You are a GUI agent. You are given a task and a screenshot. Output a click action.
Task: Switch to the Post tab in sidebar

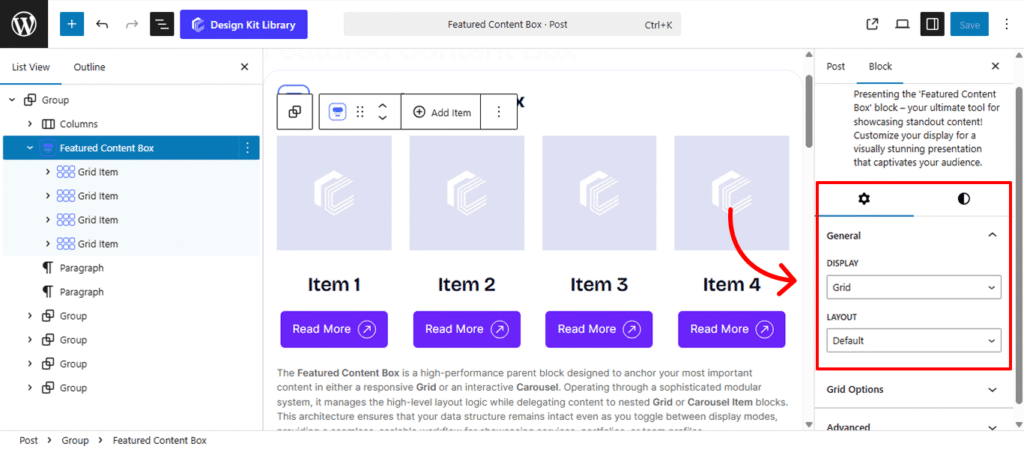[835, 66]
